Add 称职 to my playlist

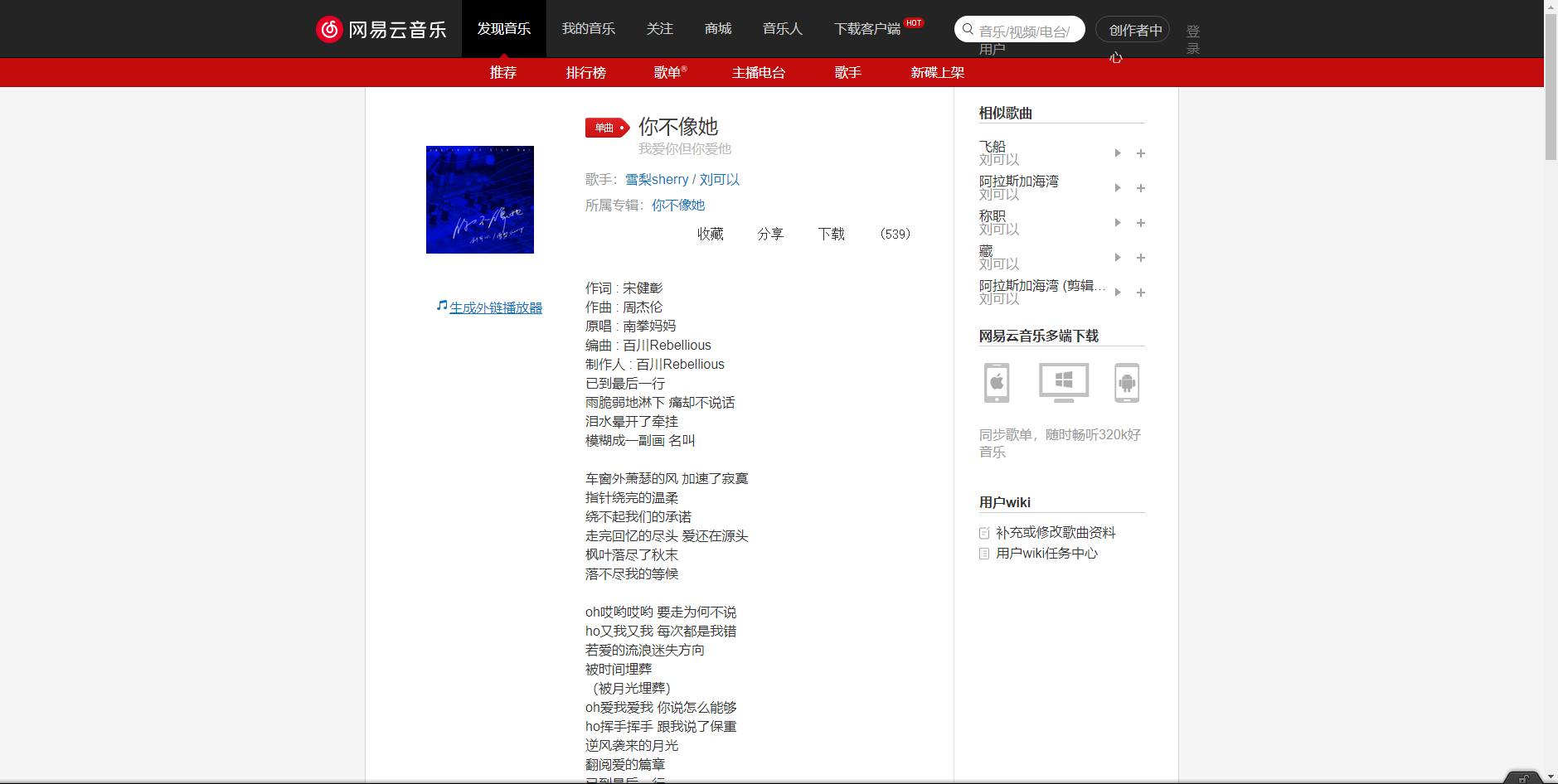click(1141, 223)
